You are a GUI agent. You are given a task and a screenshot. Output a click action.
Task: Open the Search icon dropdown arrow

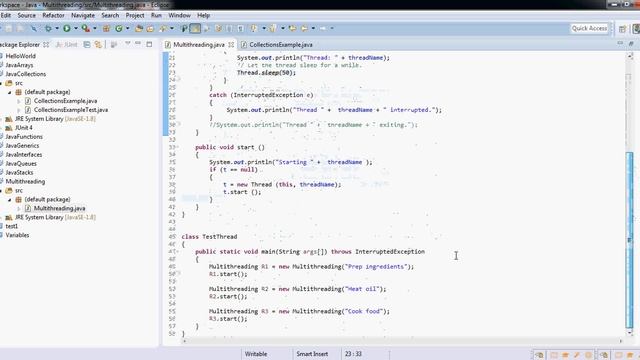[171, 28]
